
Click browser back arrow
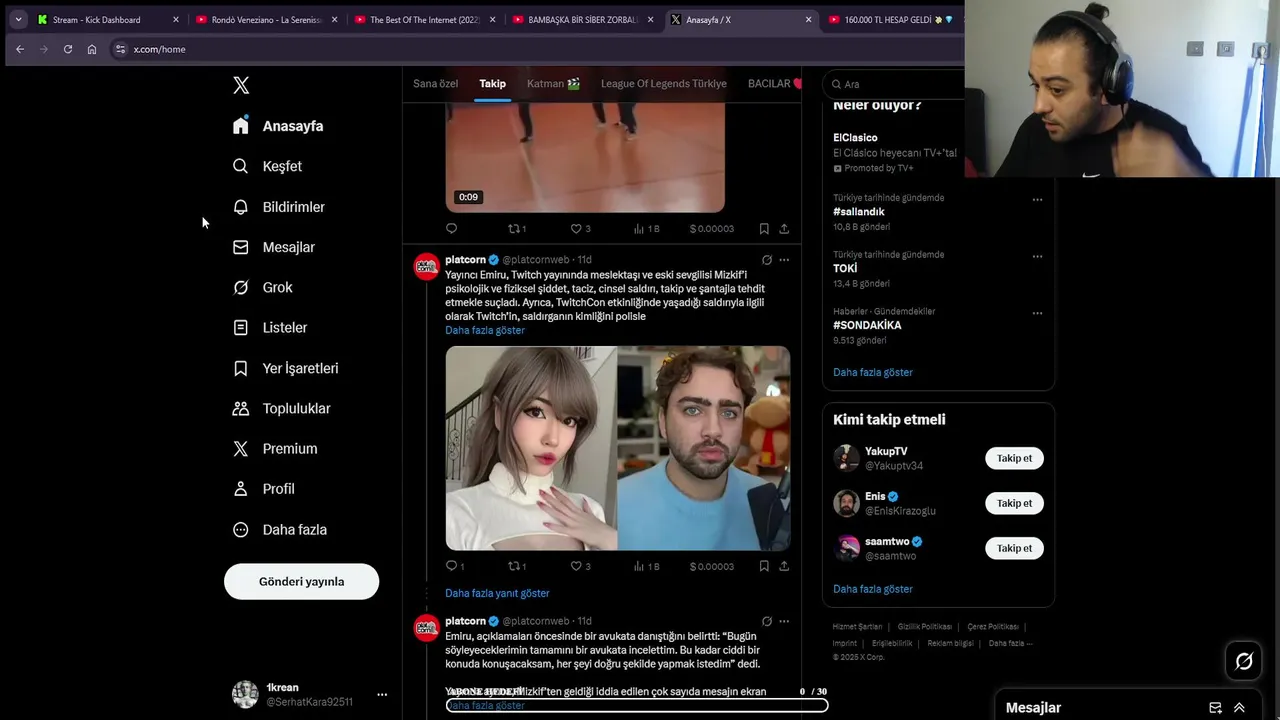click(20, 49)
